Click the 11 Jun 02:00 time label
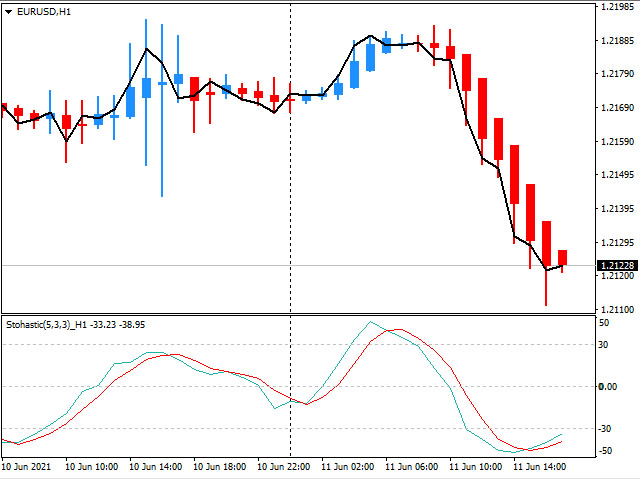This screenshot has width=640, height=480. pos(347,467)
